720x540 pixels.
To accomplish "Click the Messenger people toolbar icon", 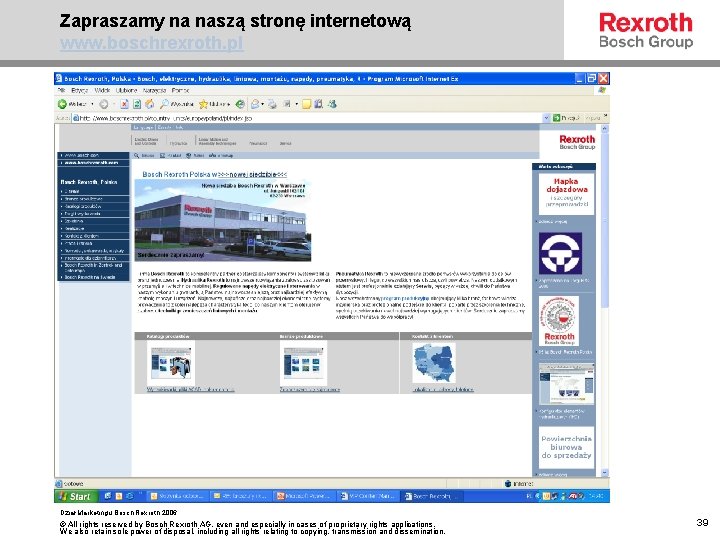I will 332,104.
